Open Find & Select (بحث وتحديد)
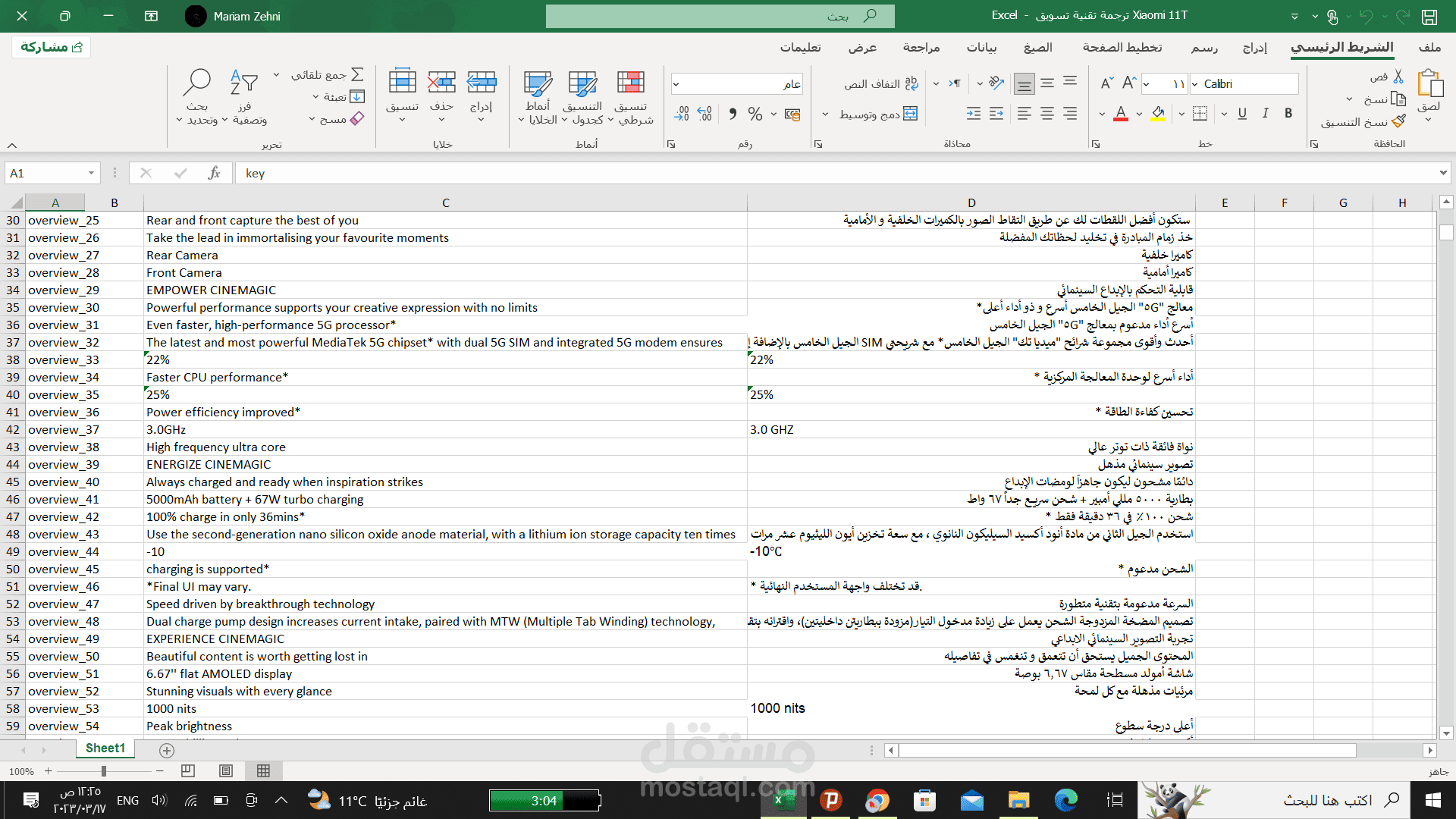The image size is (1456, 819). (x=197, y=97)
